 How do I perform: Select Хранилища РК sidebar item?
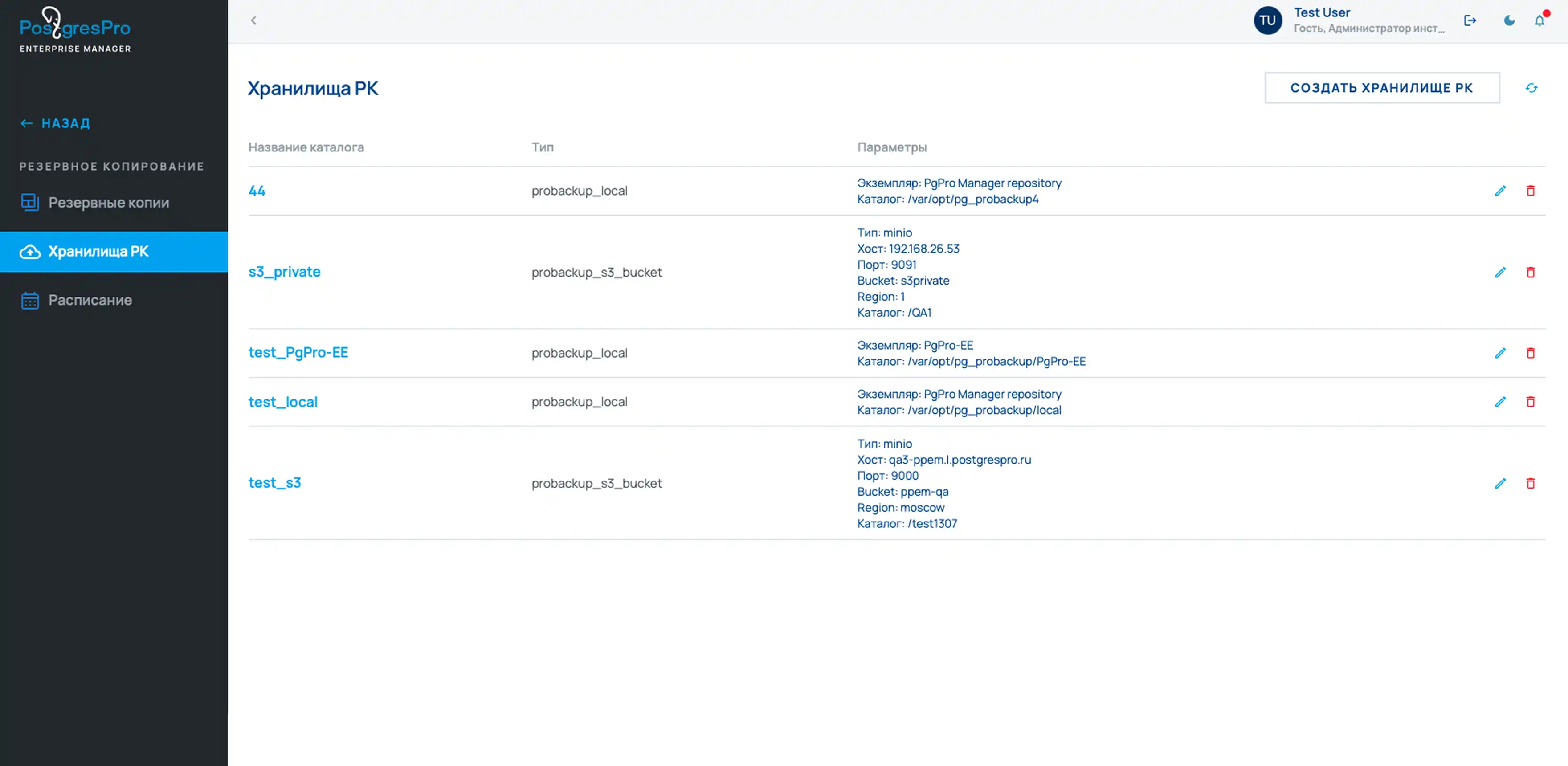pos(98,251)
